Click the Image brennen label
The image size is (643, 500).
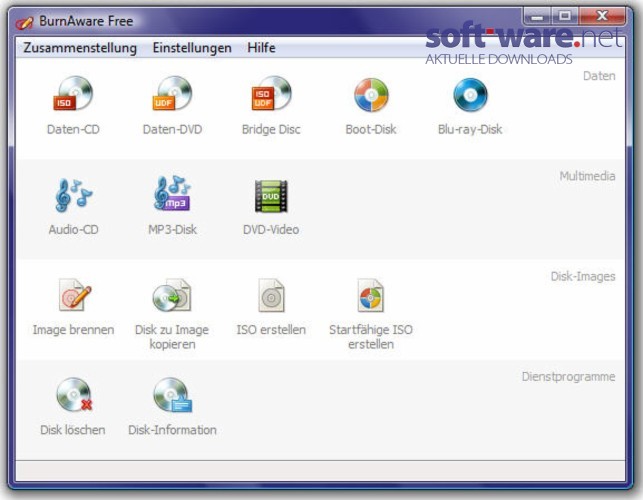click(x=73, y=330)
